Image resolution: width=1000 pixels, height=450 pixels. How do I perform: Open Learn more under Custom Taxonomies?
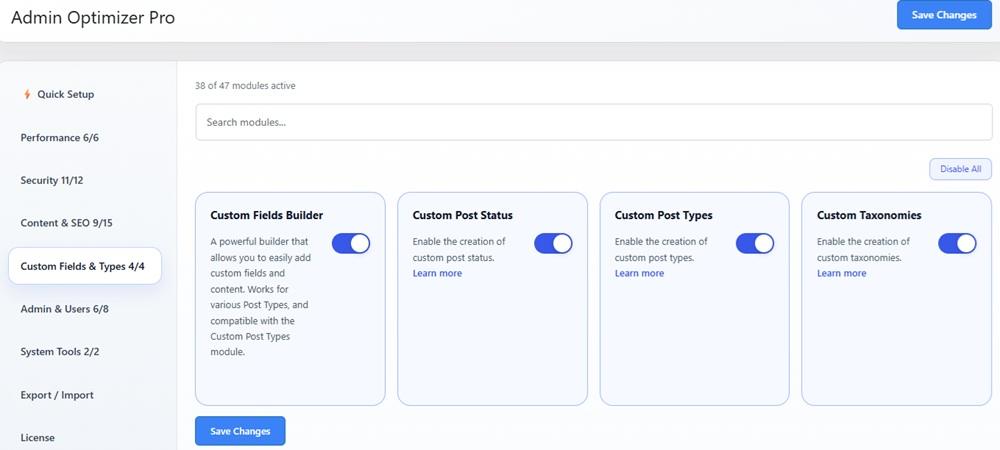[841, 273]
